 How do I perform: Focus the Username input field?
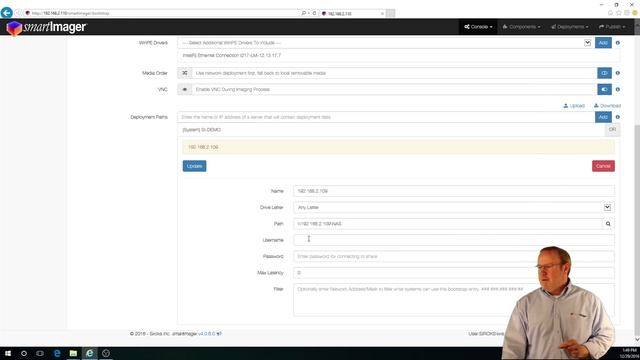click(454, 240)
